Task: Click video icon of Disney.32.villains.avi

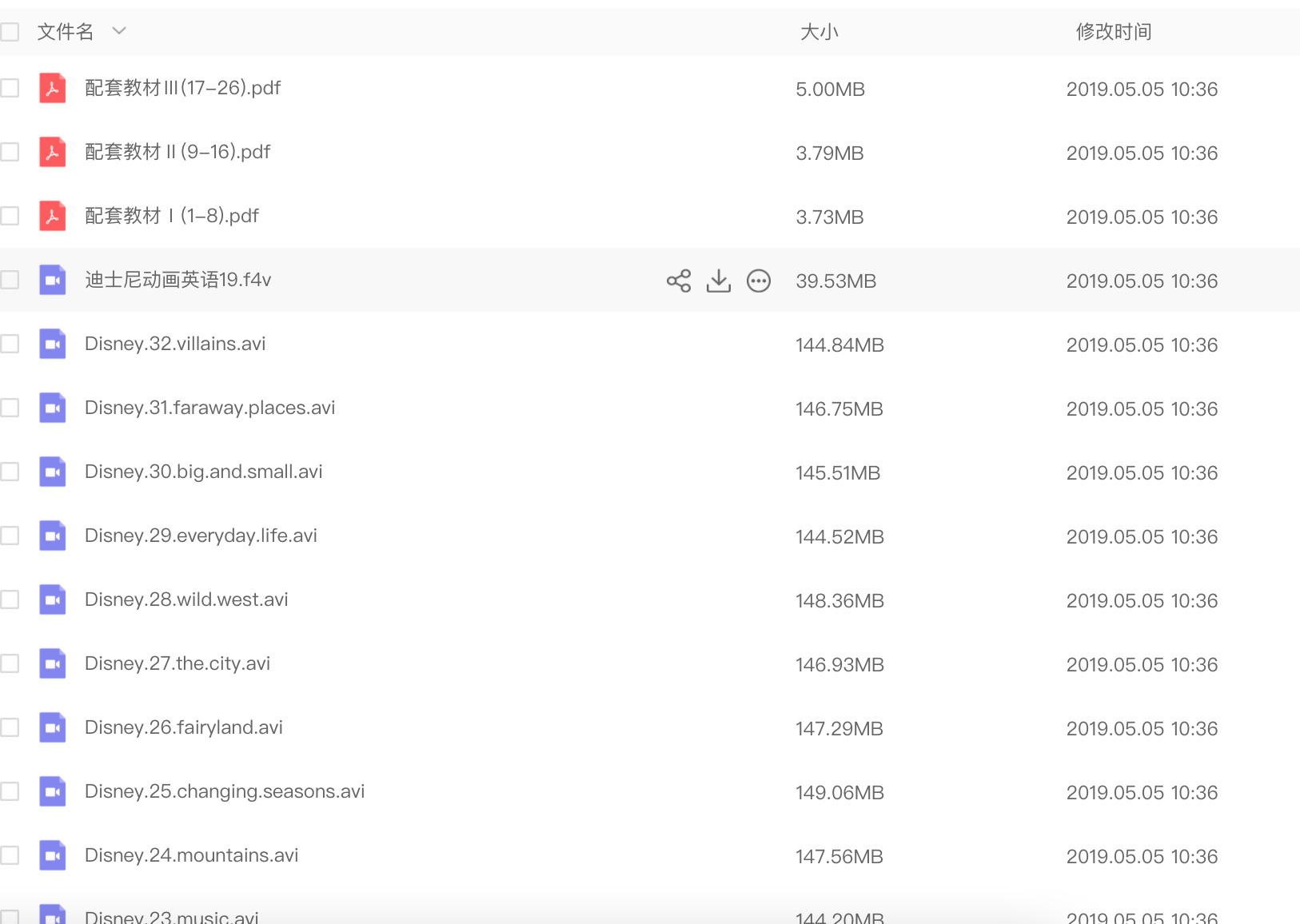Action: (53, 344)
